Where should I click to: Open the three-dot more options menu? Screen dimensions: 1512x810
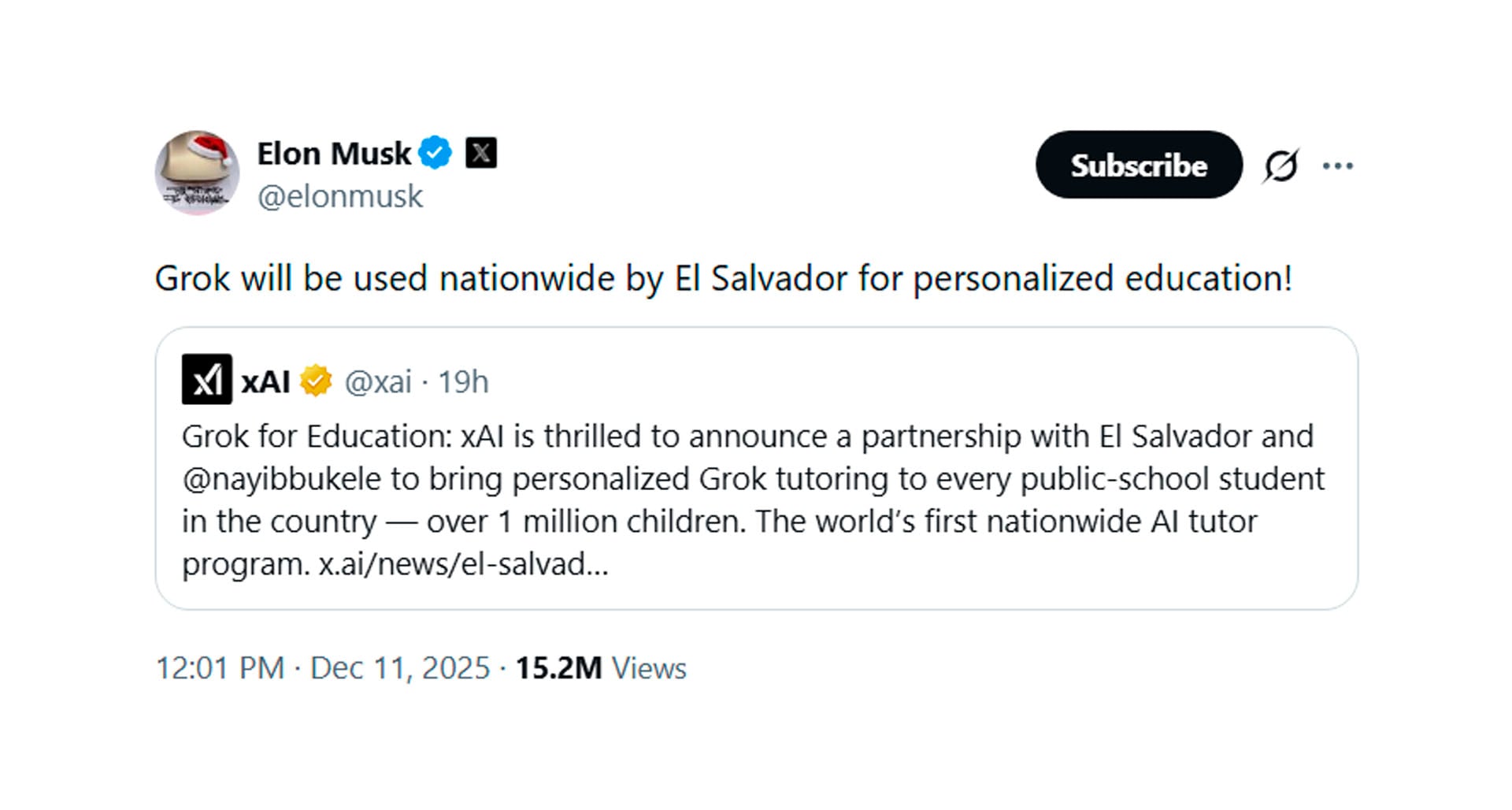click(x=1337, y=165)
